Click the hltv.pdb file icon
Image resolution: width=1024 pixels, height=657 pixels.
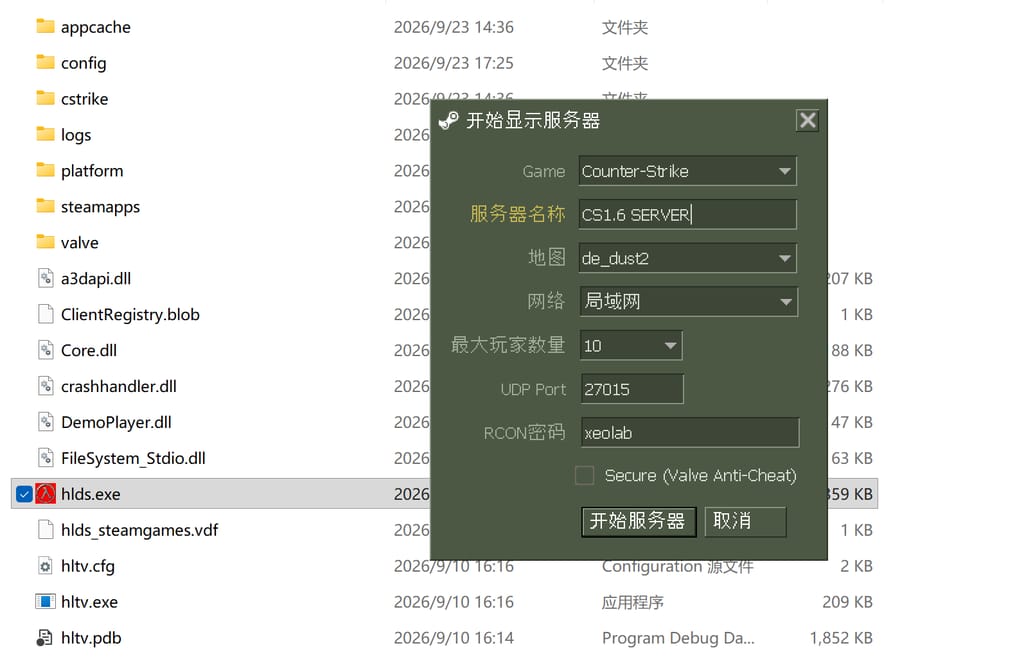coord(45,637)
